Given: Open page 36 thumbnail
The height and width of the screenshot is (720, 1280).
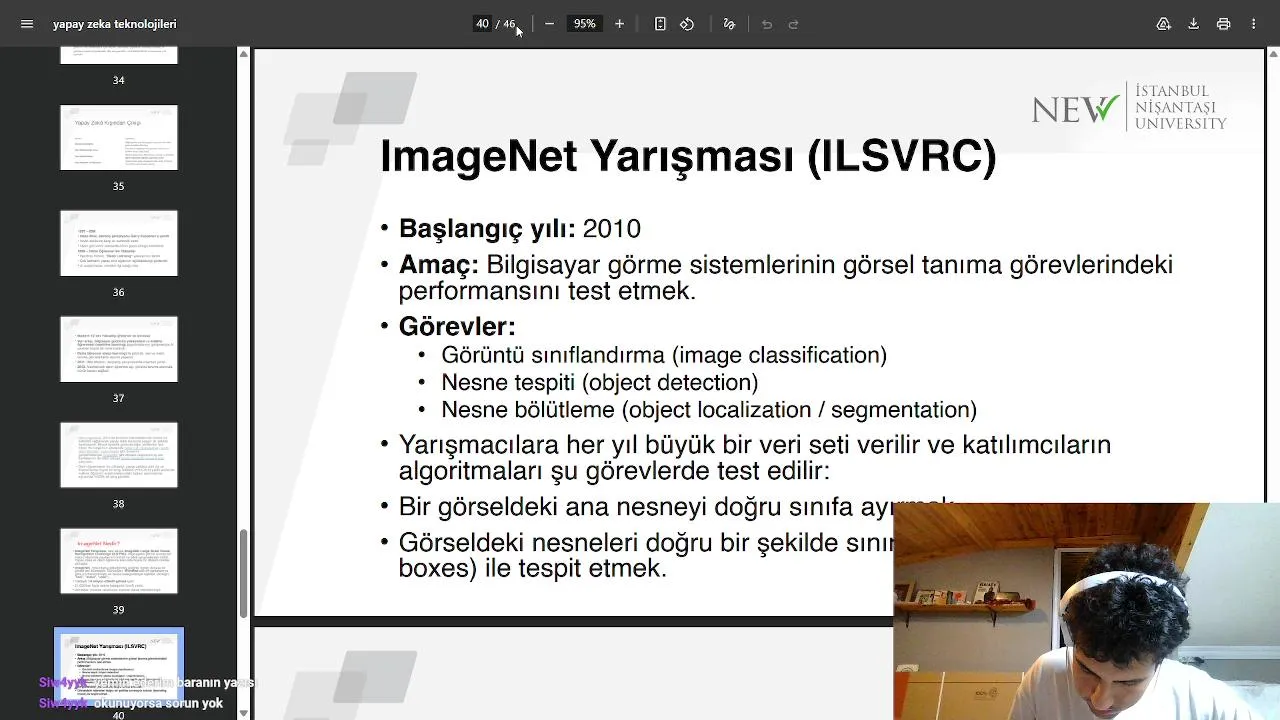Looking at the screenshot, I should coord(119,243).
